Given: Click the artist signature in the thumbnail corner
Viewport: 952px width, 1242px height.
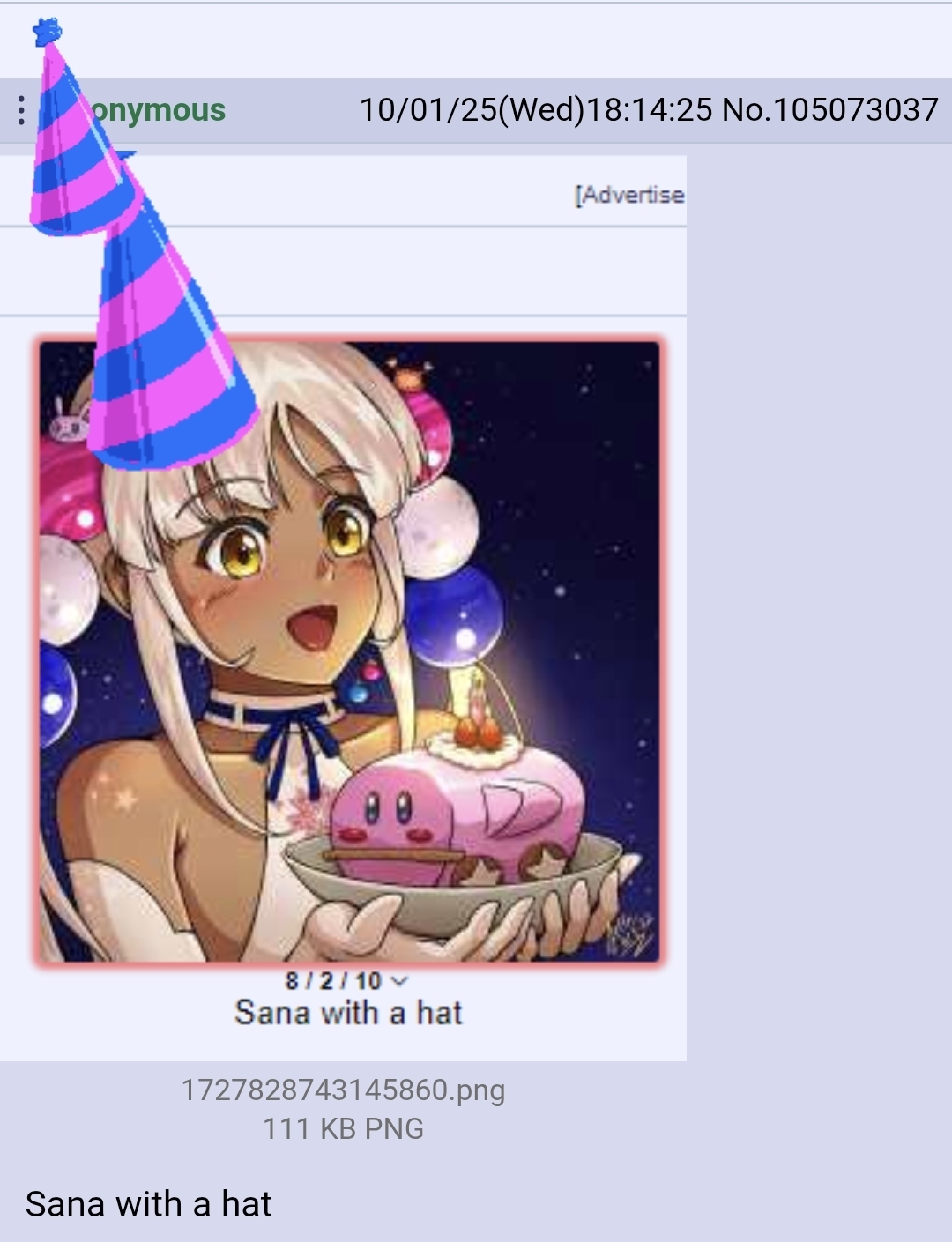Looking at the screenshot, I should click(x=632, y=936).
